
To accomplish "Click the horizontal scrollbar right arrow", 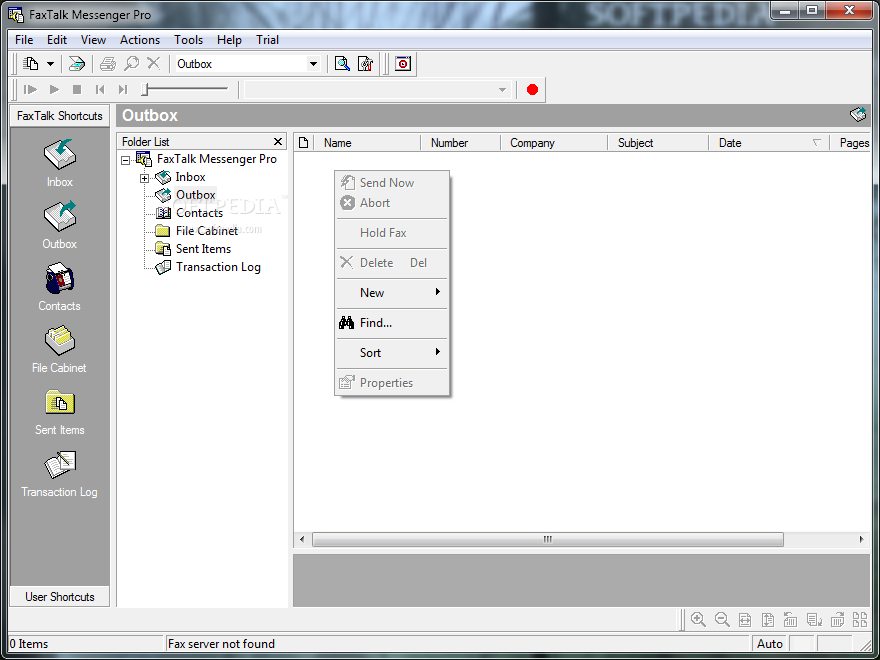I will [x=861, y=539].
